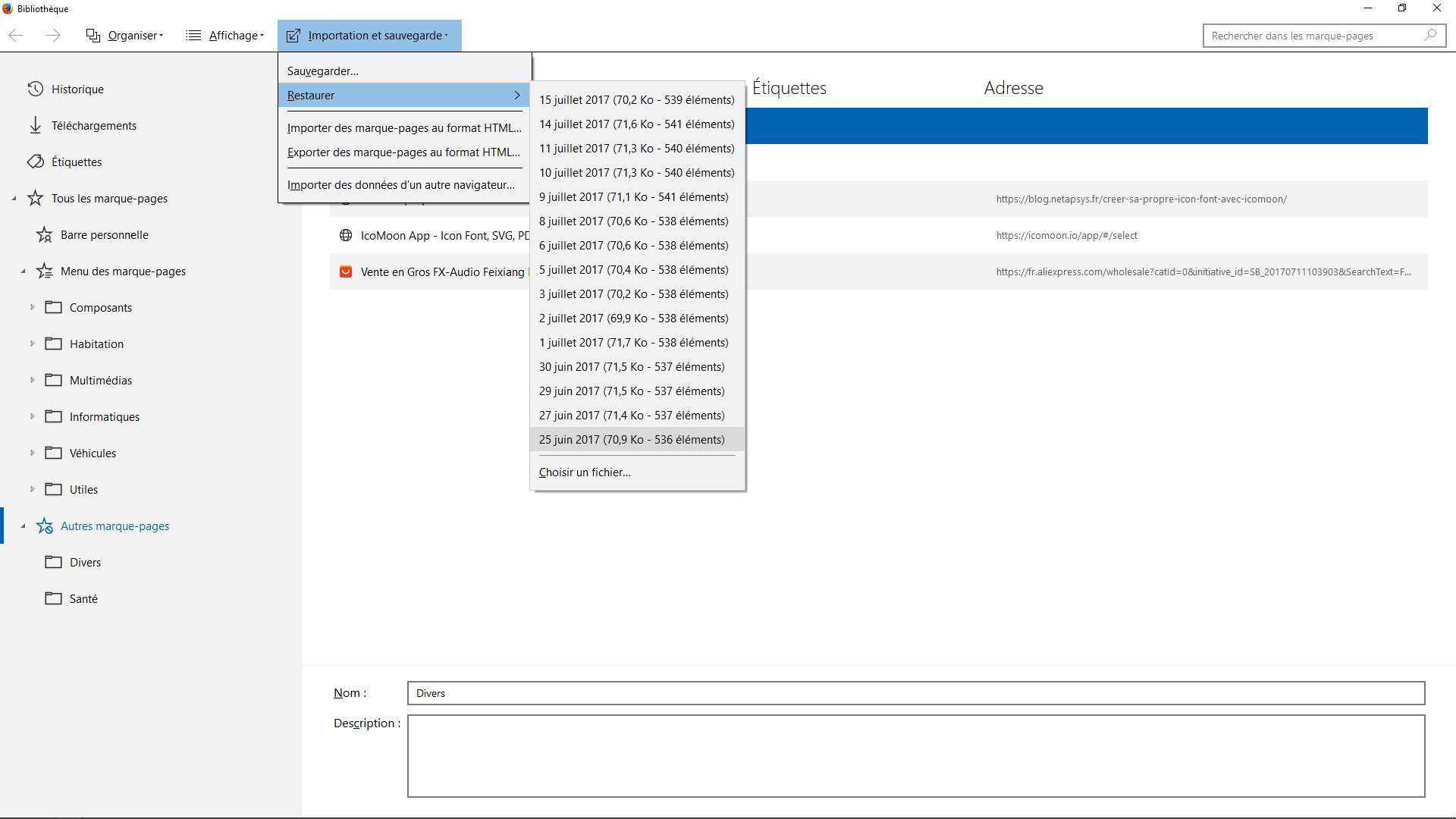Click the search magnifier icon
Screen dimensions: 1456x819
point(1430,35)
